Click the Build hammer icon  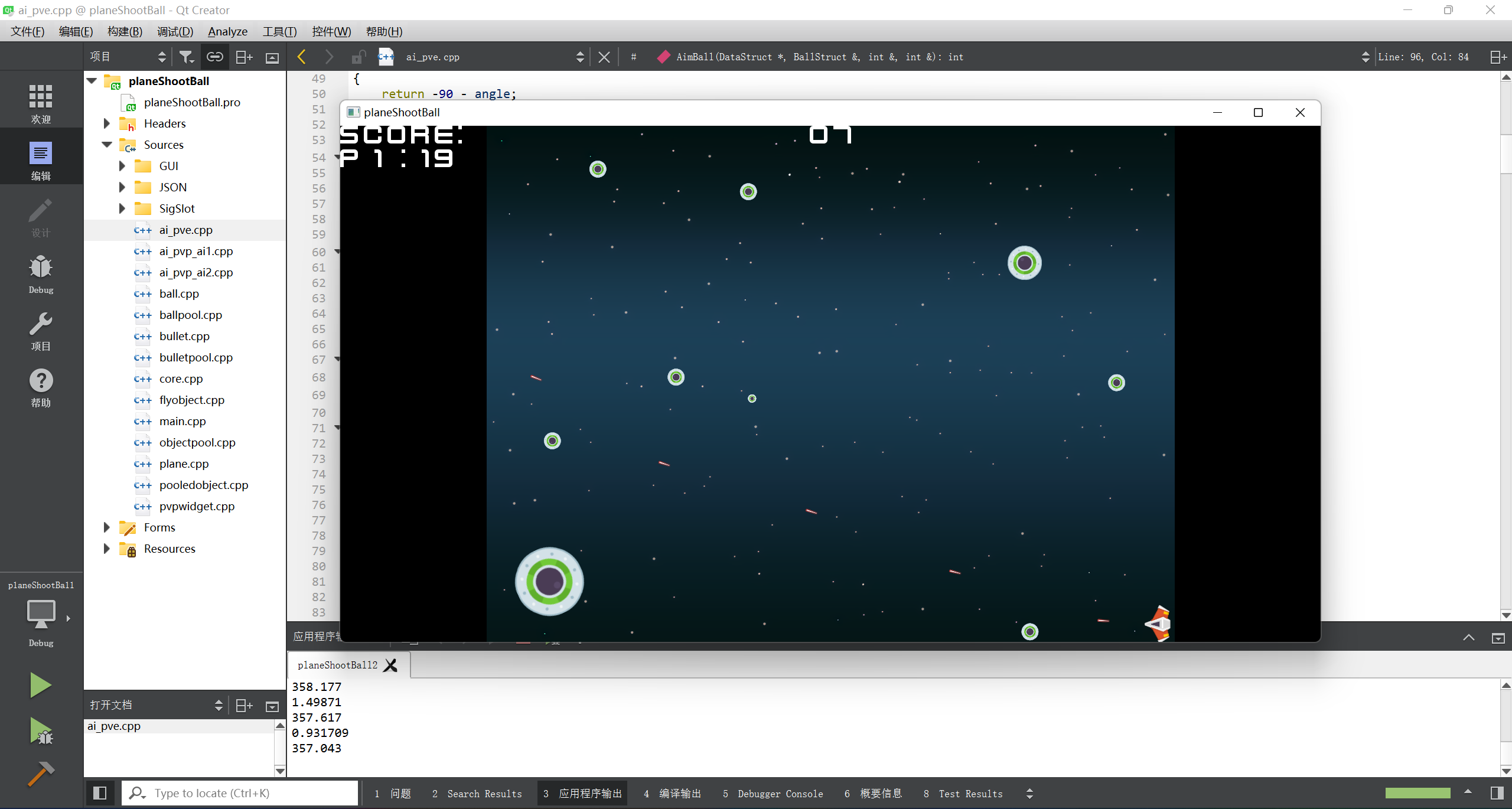pos(40,774)
